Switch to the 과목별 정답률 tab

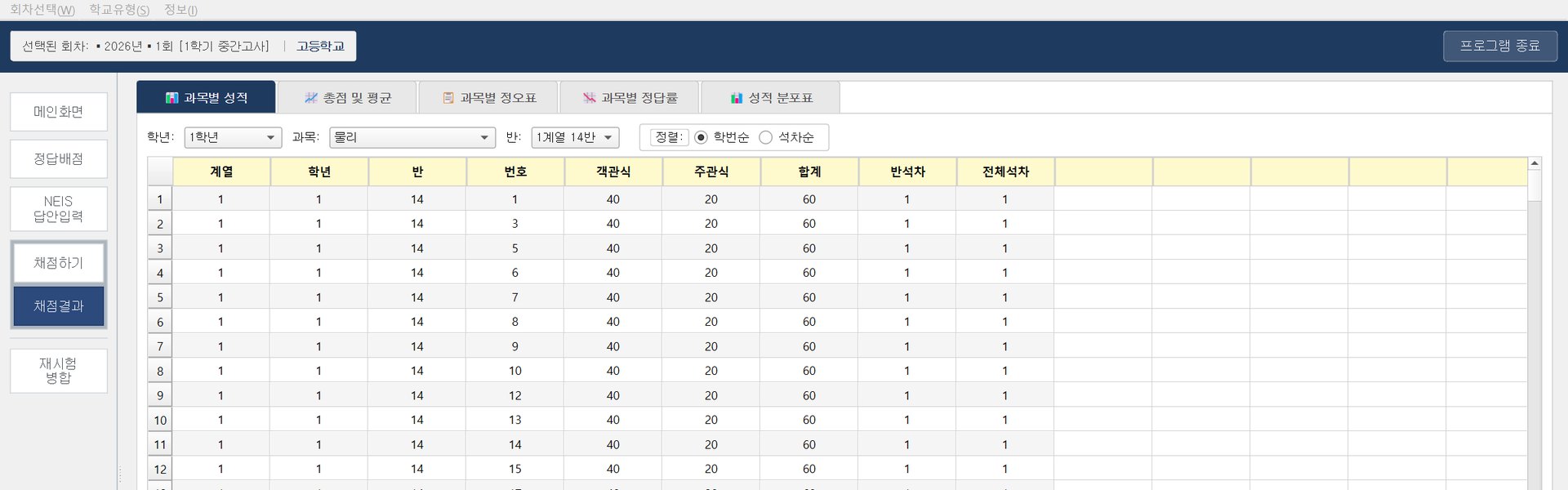630,97
